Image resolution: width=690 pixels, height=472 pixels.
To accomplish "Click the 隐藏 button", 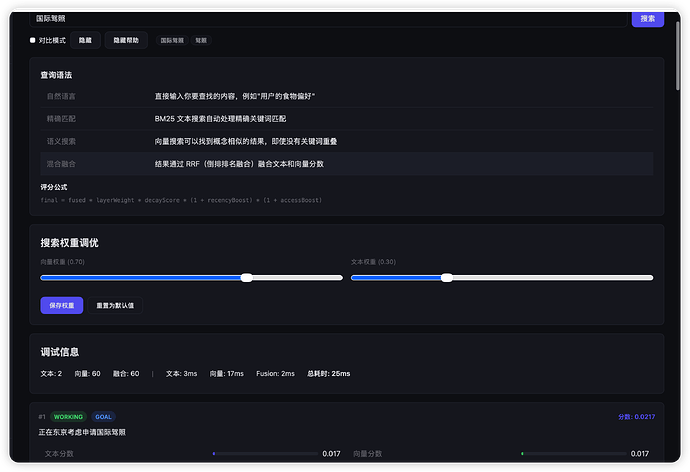I will pos(85,40).
